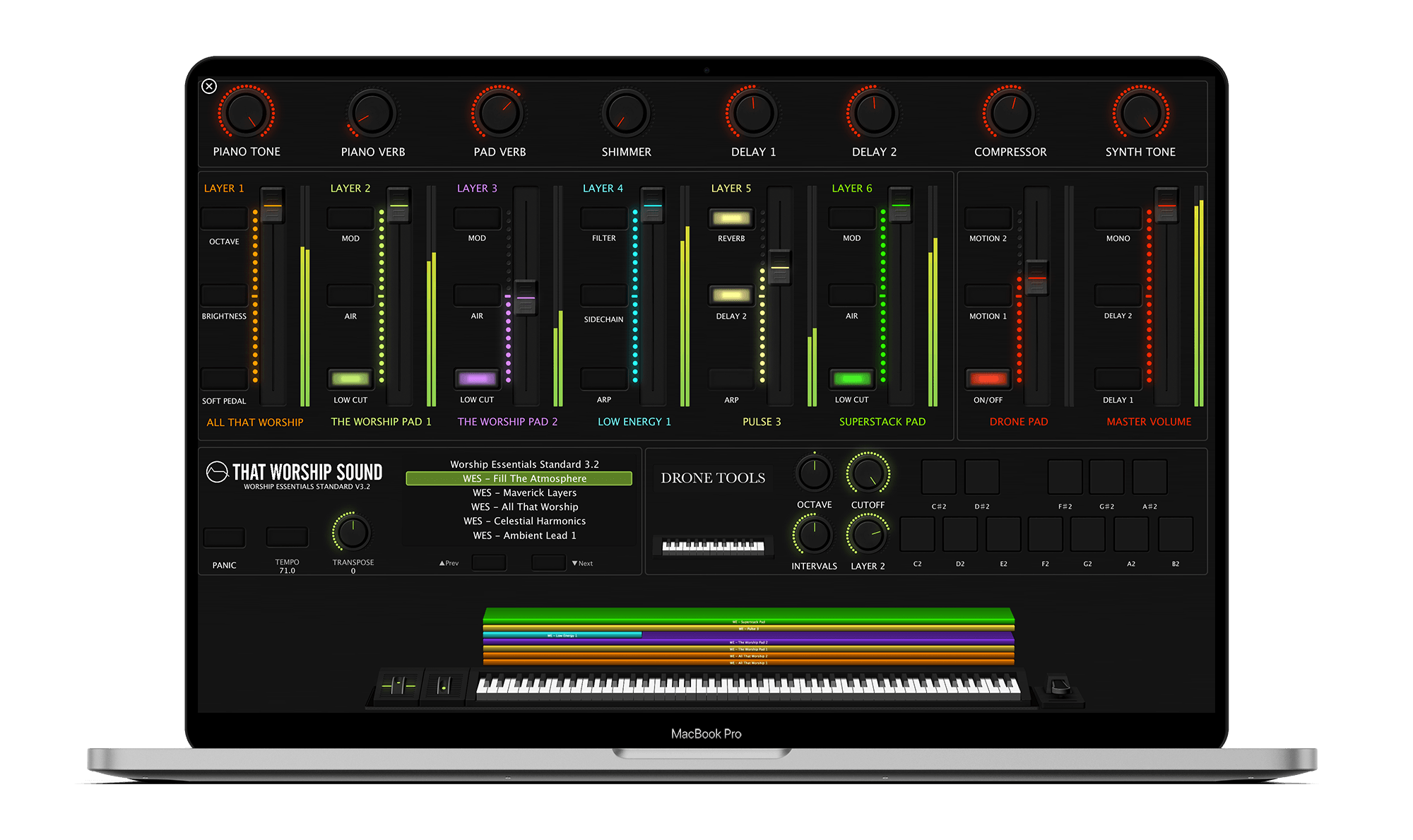1413x840 pixels.
Task: Toggle Layer 2 Mod button
Action: click(350, 218)
